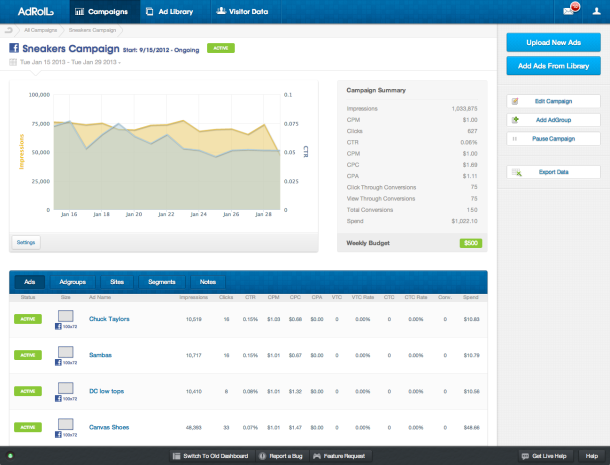Click the ACTIVE status of Canvas Shoes

click(x=28, y=427)
